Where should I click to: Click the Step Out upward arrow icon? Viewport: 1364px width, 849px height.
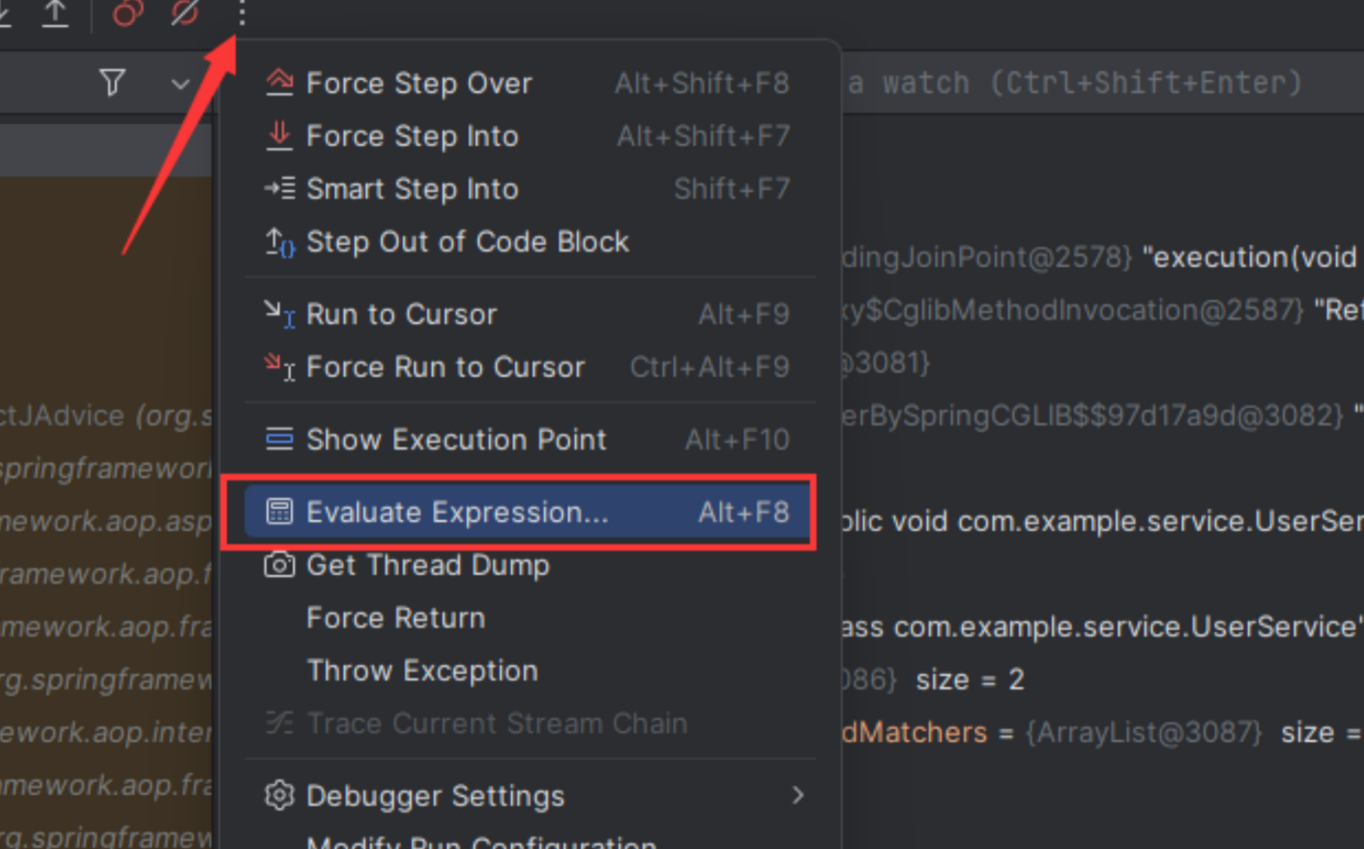click(x=55, y=13)
